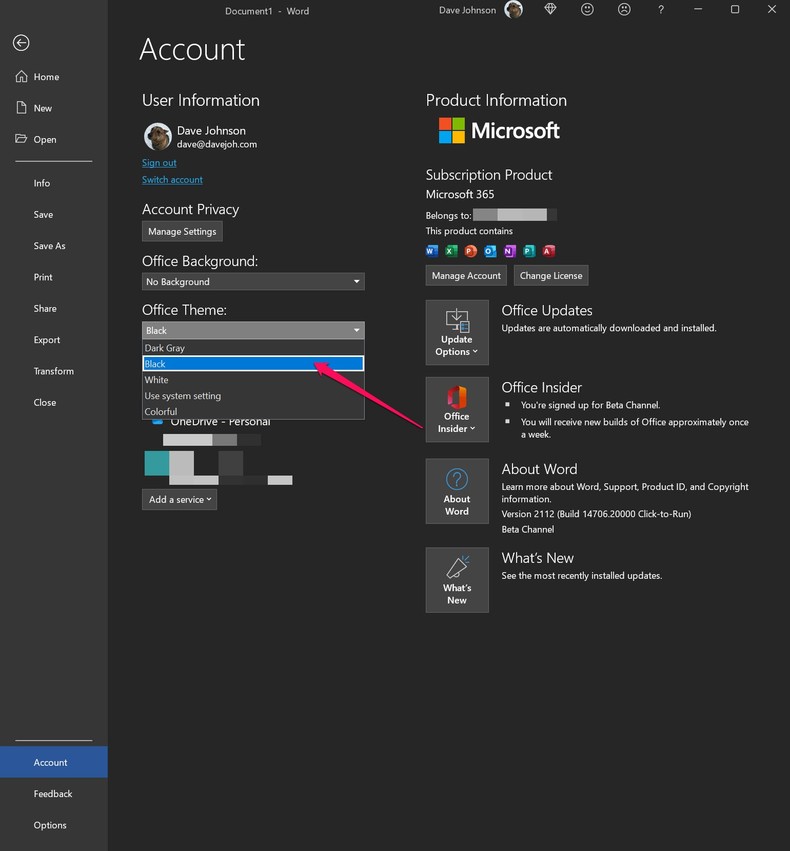
Task: Click the What's New icon
Action: [457, 580]
